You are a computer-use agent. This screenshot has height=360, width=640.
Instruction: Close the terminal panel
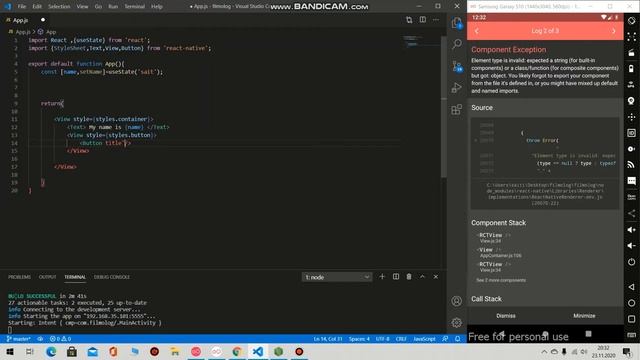coord(436,277)
